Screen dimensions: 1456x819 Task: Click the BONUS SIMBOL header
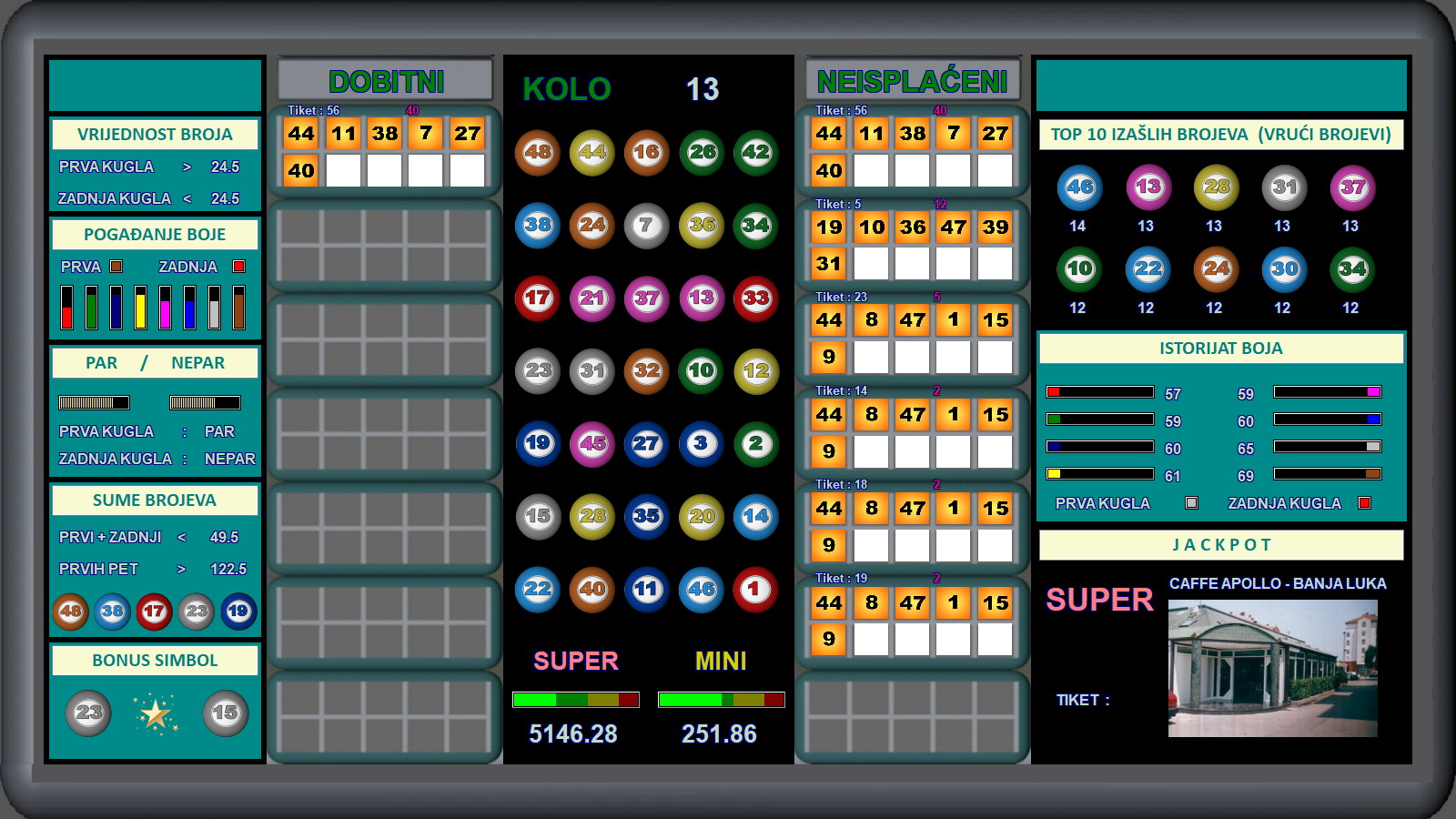point(155,661)
